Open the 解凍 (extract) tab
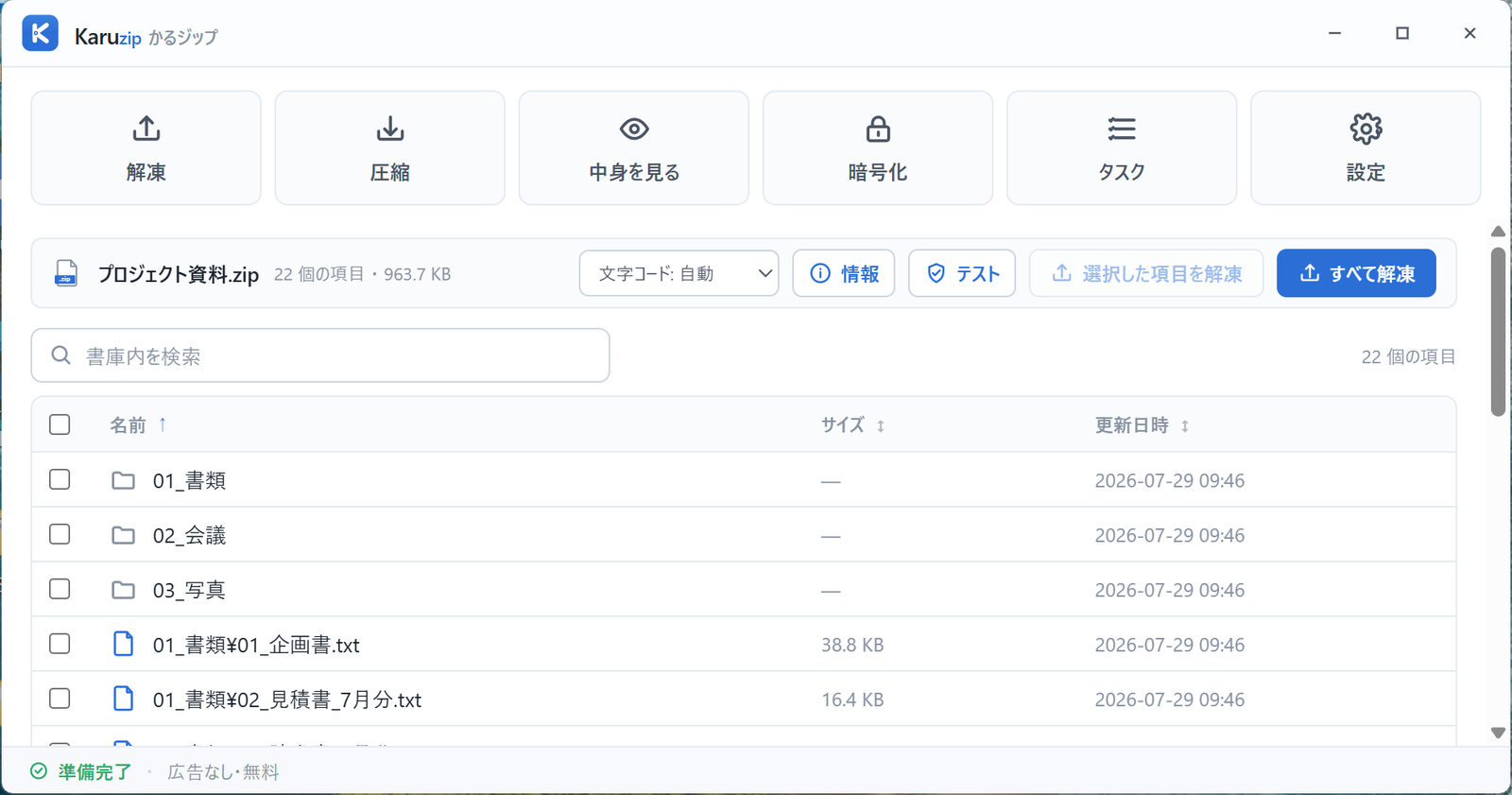1512x795 pixels. click(146, 147)
